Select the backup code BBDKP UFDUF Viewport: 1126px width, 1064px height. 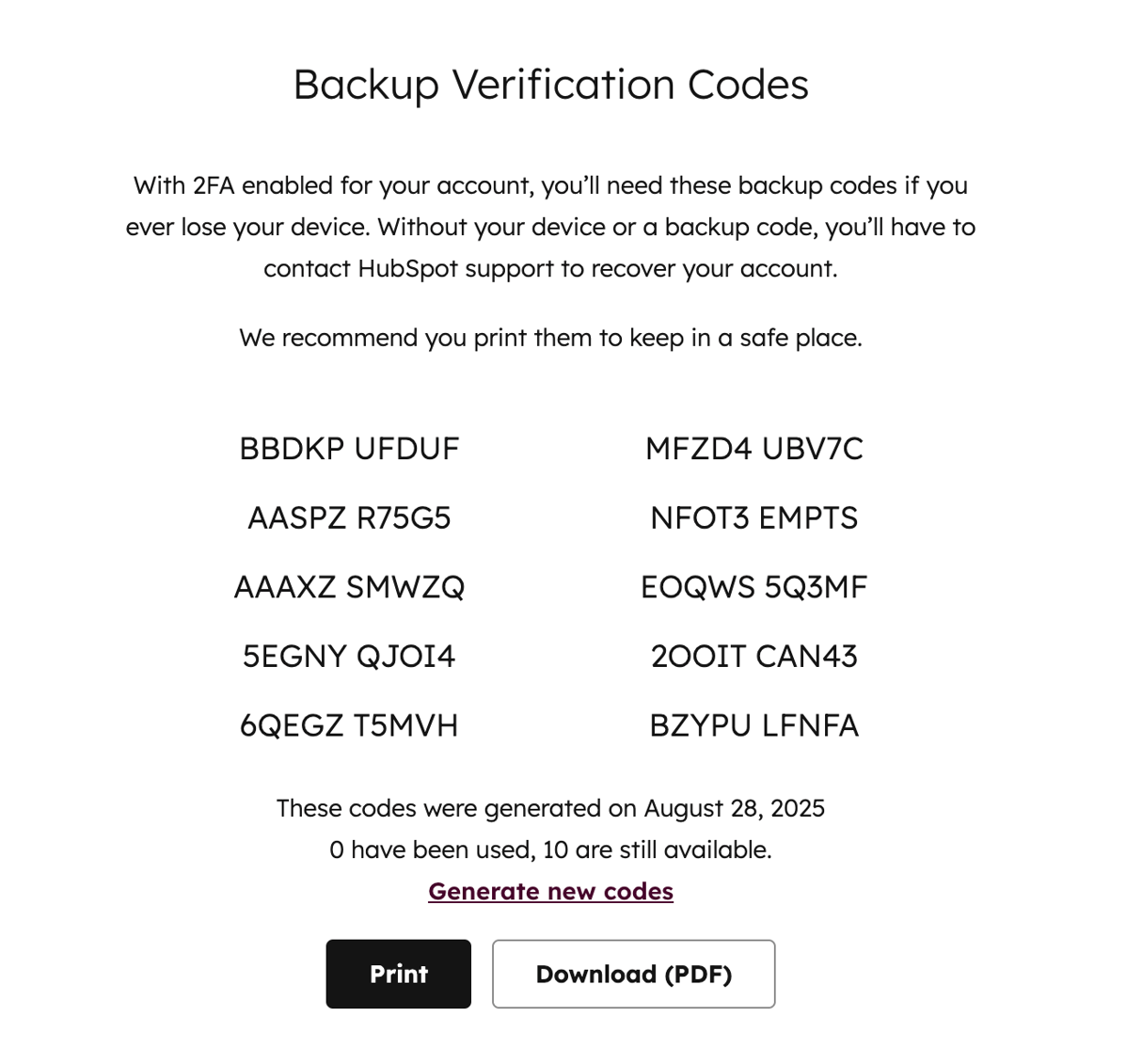pyautogui.click(x=349, y=449)
